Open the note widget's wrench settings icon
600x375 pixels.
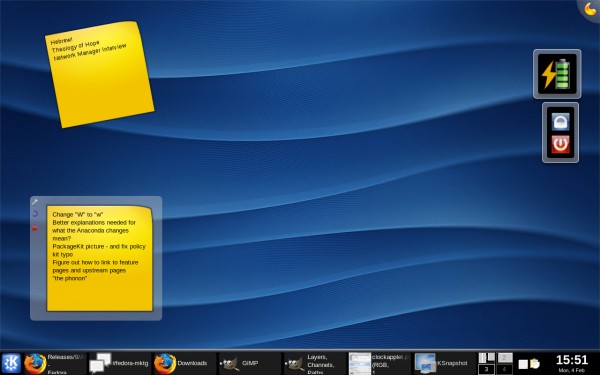click(x=35, y=202)
